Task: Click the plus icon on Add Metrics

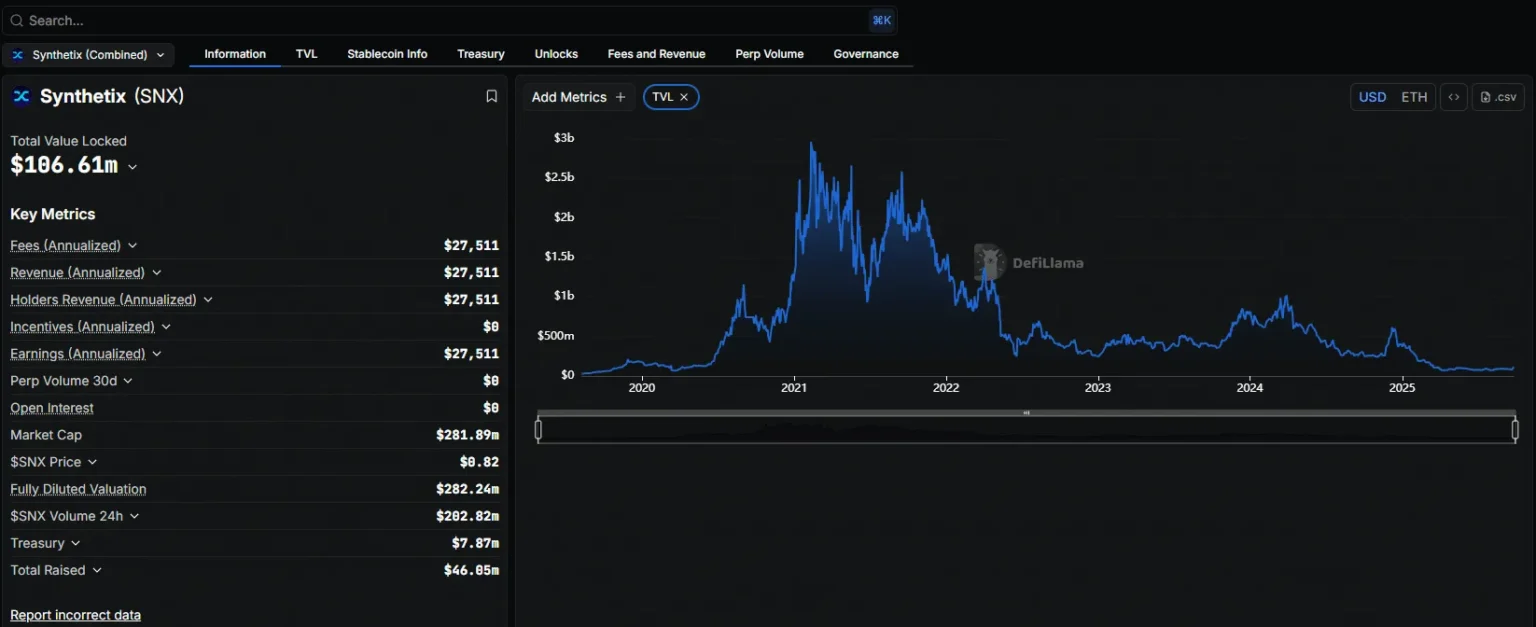Action: 620,97
